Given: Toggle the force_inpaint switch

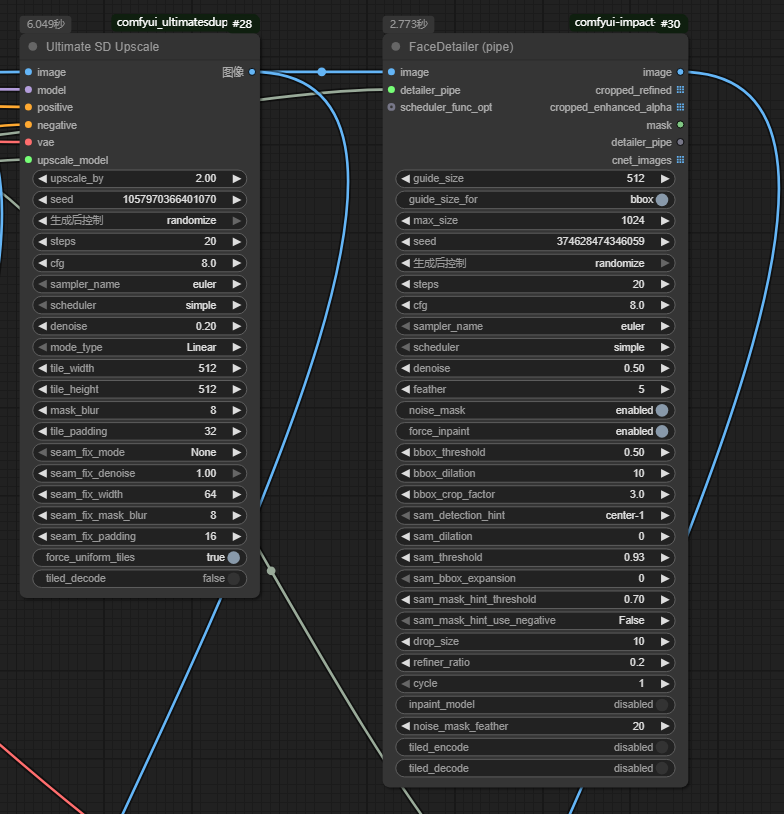Looking at the screenshot, I should pyautogui.click(x=661, y=432).
